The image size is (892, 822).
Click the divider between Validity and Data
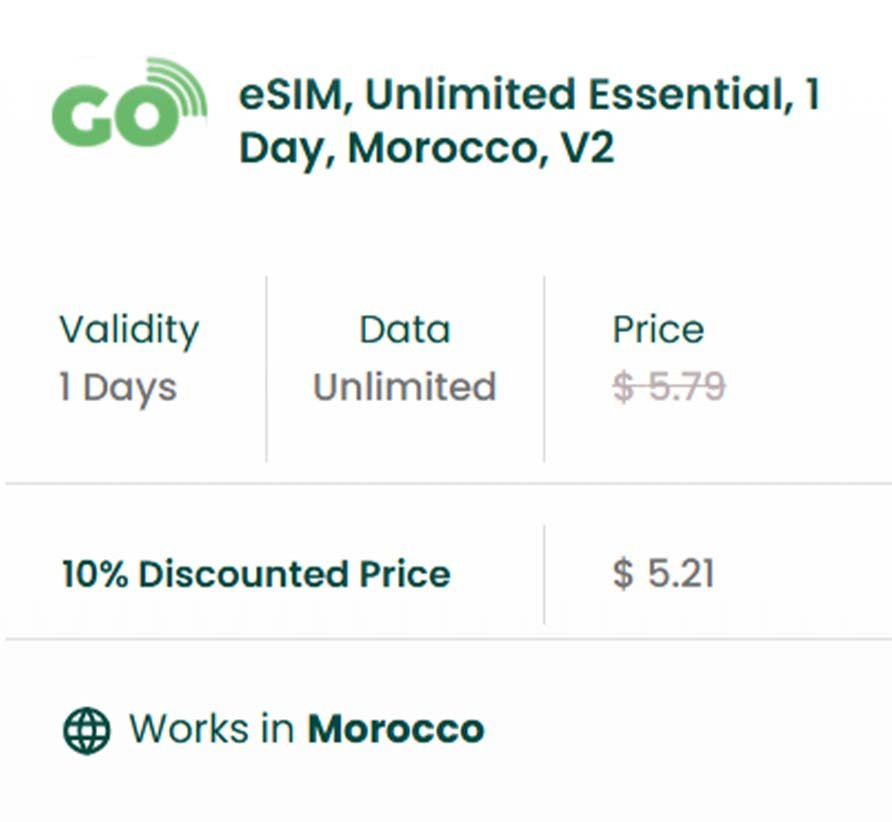pos(266,368)
